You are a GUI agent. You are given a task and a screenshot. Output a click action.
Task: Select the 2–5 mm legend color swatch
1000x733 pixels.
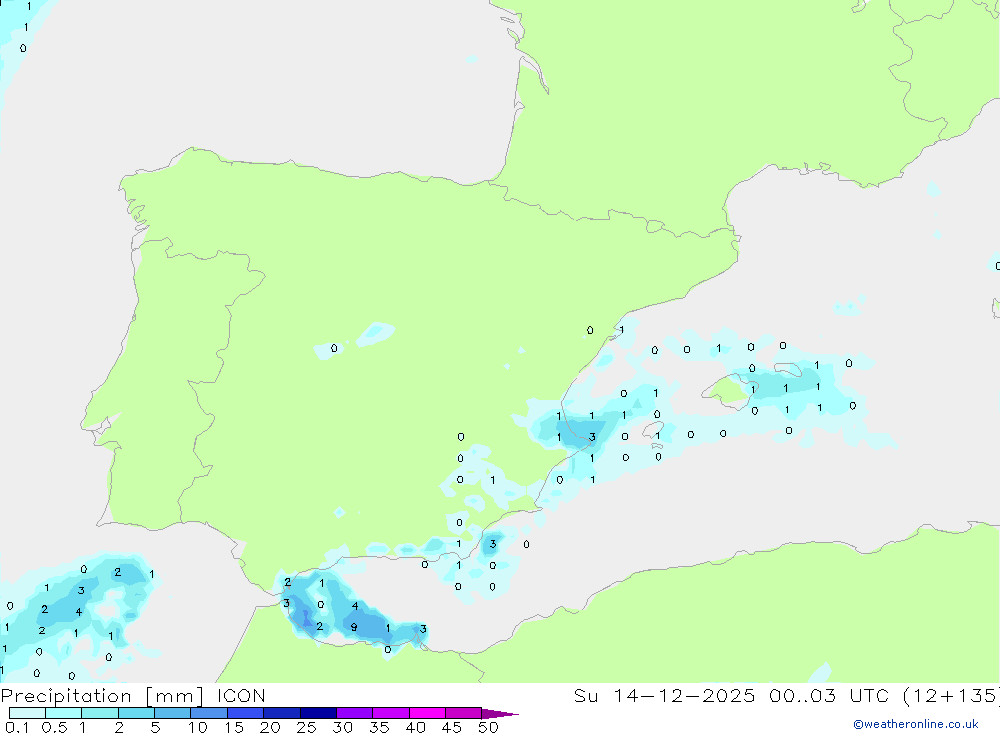(x=136, y=713)
